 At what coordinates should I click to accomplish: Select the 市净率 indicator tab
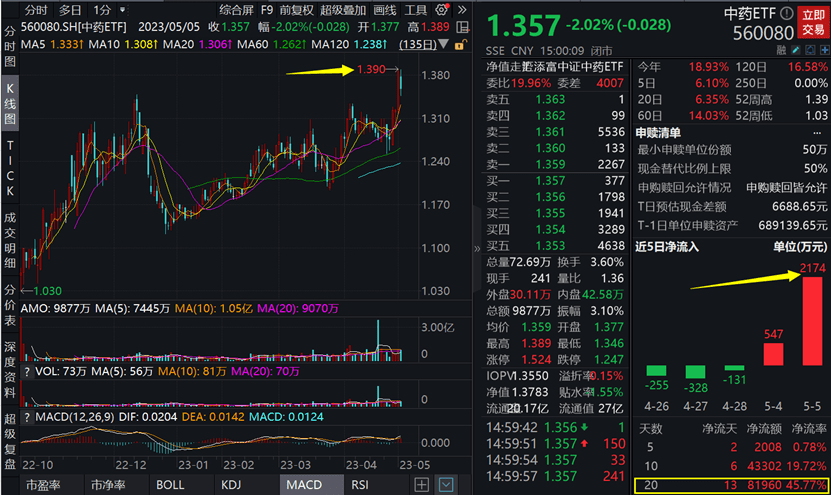click(108, 485)
